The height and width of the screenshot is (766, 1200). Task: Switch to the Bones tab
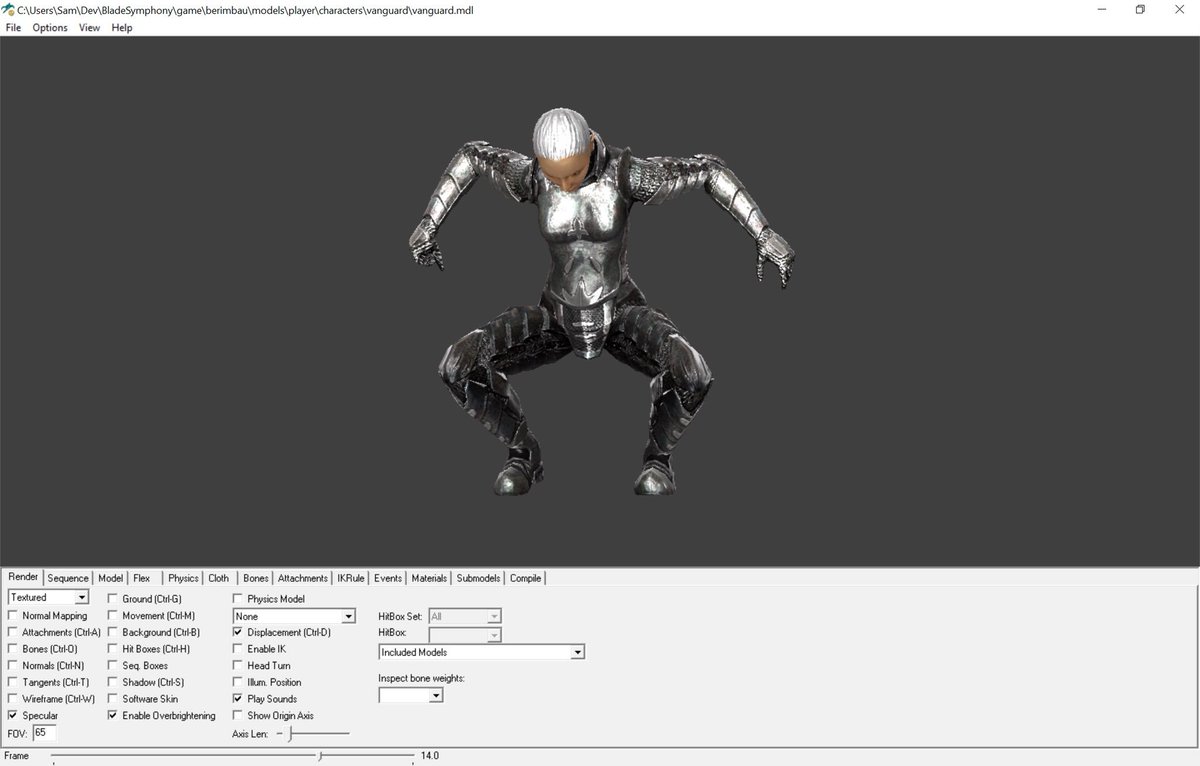coord(256,578)
